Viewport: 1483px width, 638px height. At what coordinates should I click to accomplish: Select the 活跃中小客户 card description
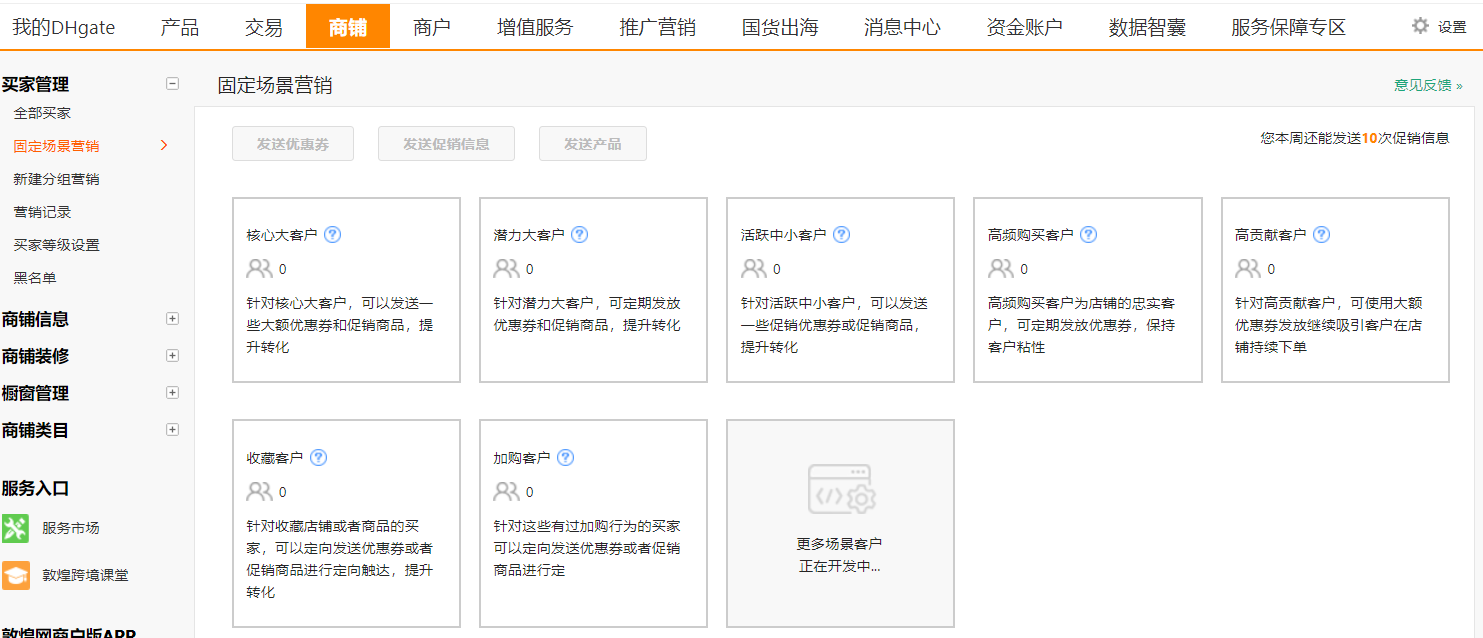[835, 325]
